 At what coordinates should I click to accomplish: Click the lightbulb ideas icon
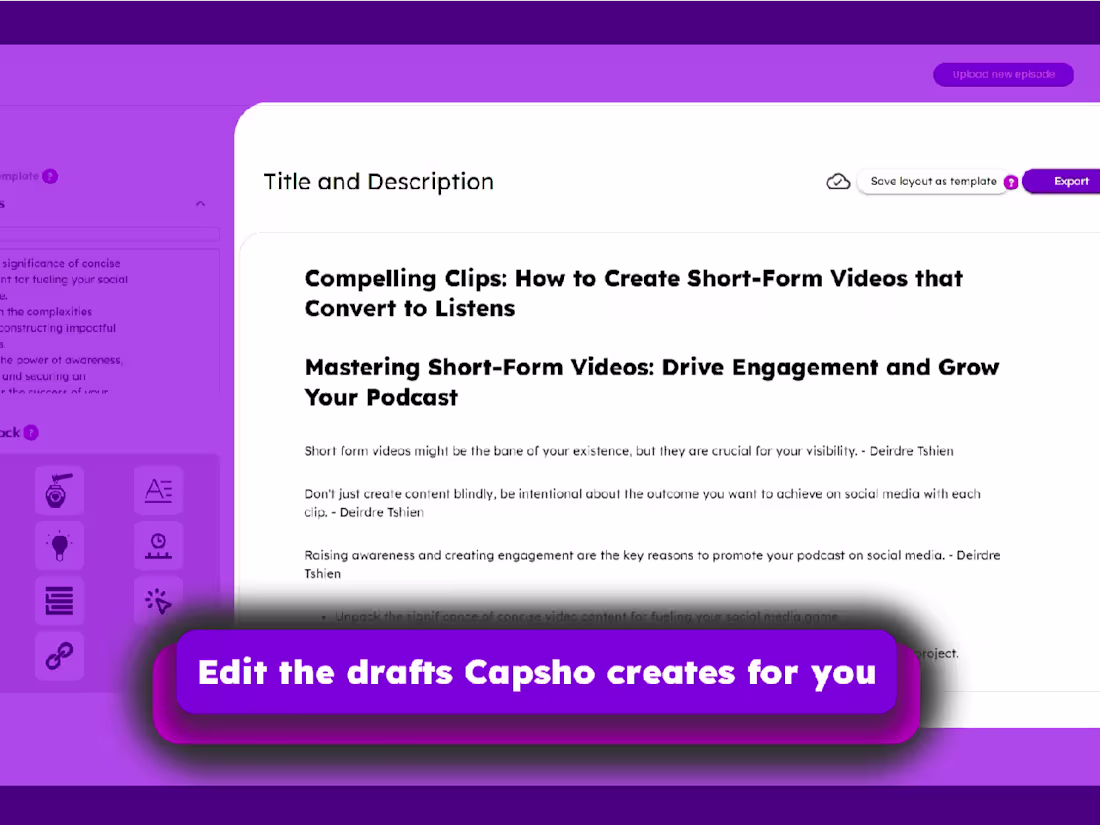[x=59, y=546]
